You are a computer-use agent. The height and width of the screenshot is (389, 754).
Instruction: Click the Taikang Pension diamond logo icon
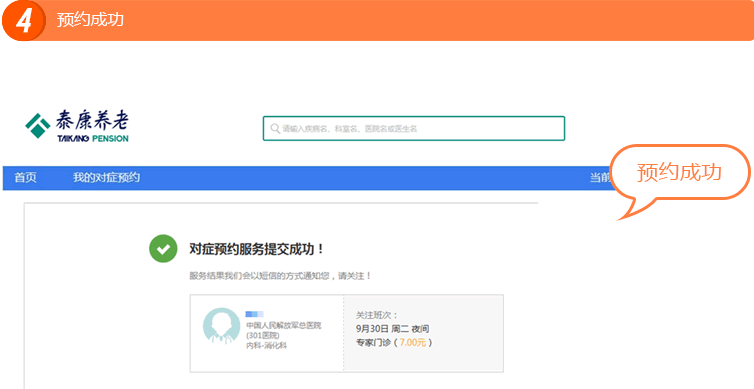(38, 126)
